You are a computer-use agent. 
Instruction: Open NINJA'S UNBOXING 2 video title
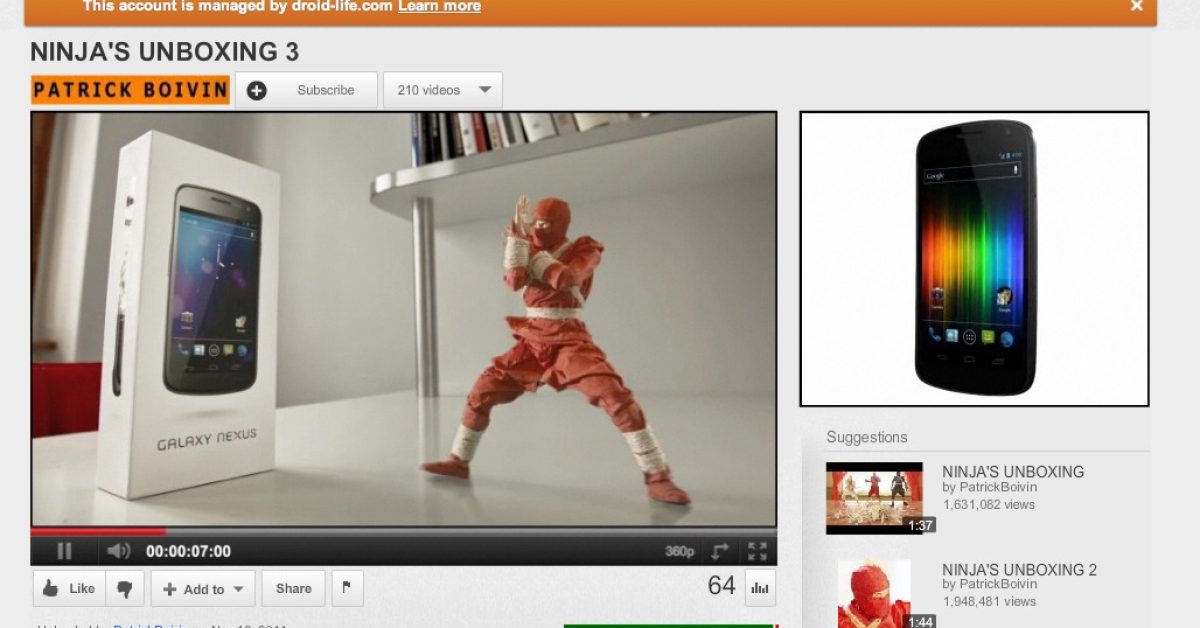point(1019,570)
